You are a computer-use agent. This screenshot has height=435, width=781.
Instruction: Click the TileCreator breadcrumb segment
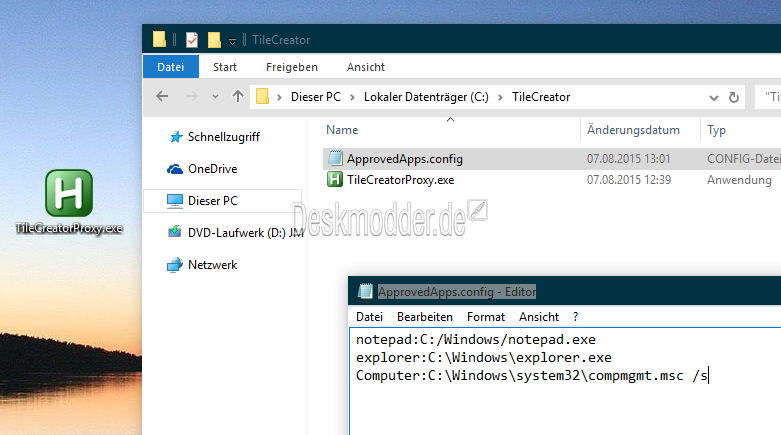541,97
